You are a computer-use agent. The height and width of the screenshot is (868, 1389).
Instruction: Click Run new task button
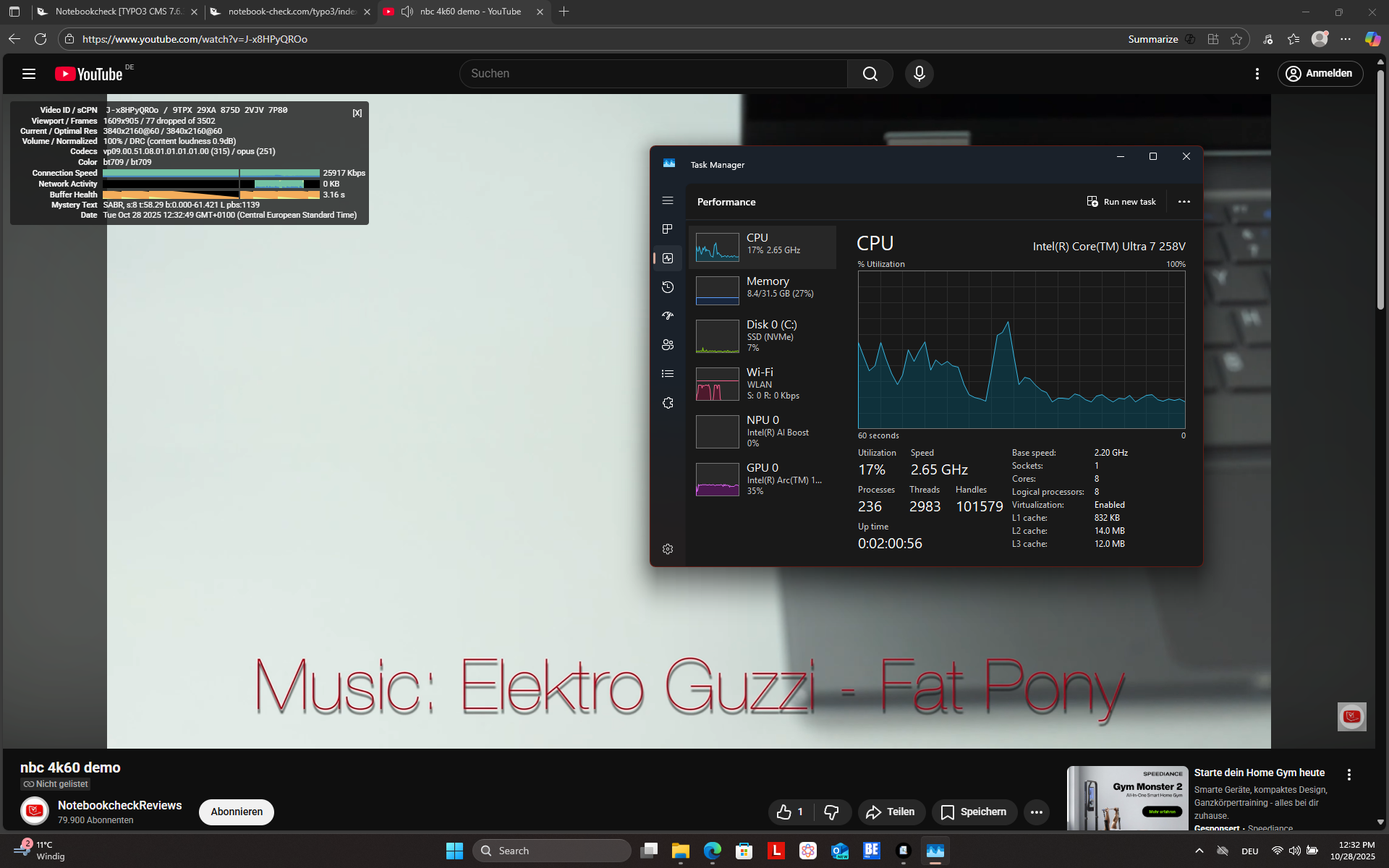coord(1121,202)
